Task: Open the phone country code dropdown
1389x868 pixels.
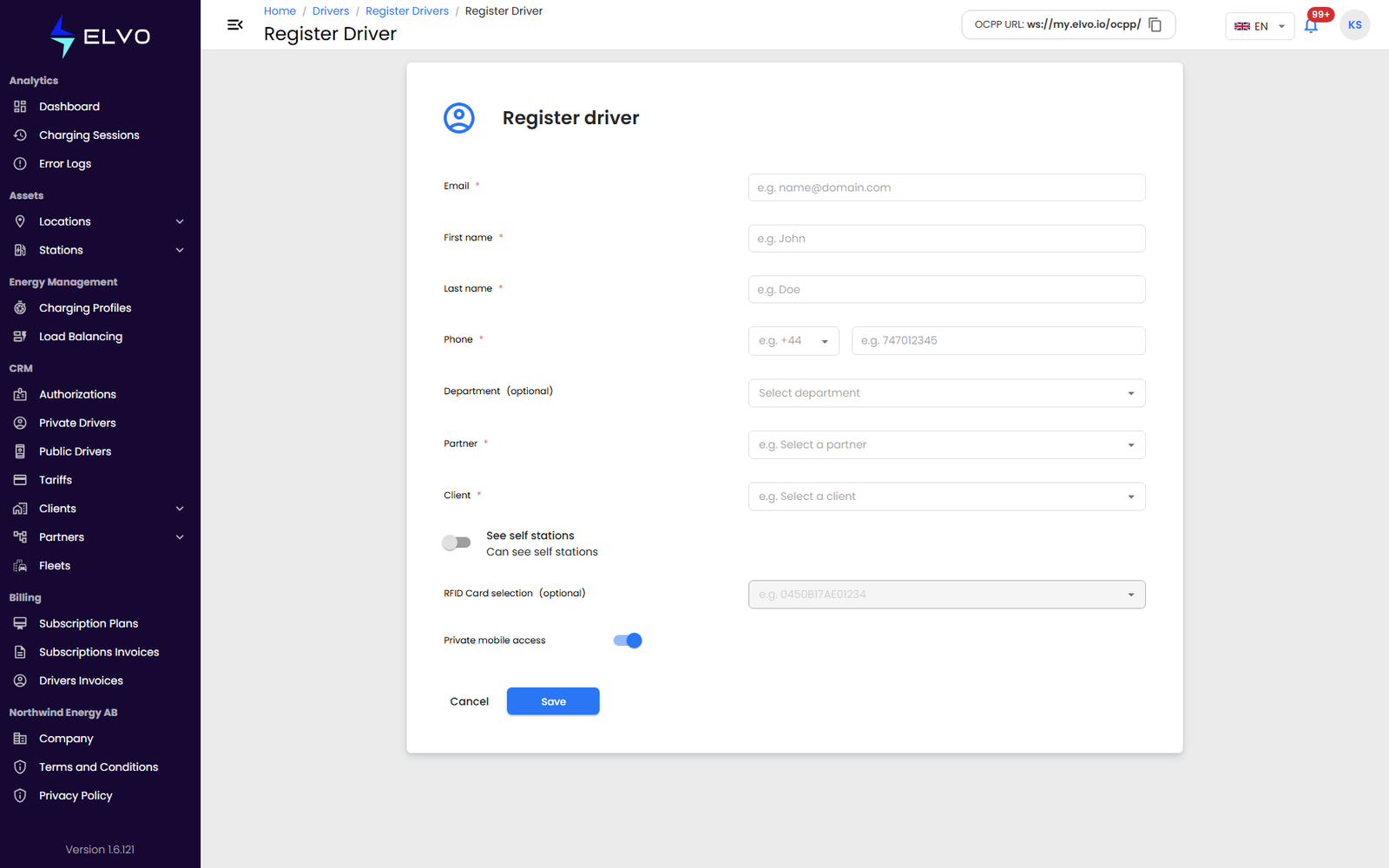Action: tap(793, 341)
